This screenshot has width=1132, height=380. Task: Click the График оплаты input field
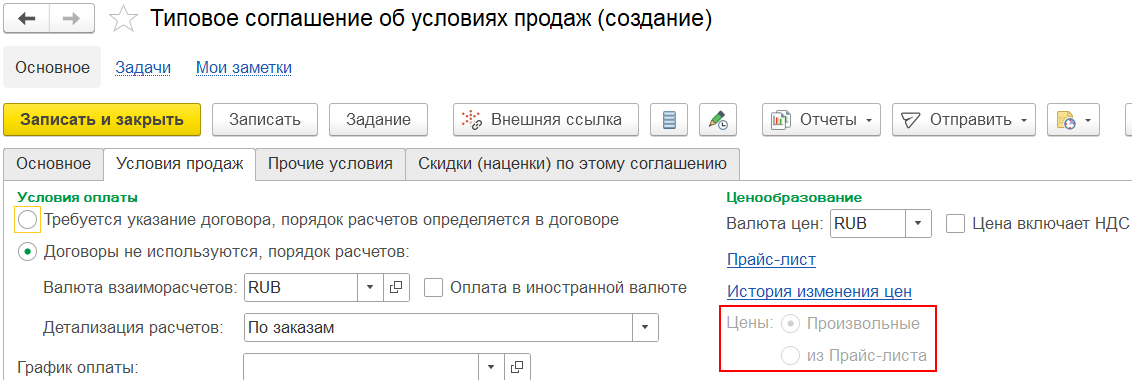pos(362,367)
